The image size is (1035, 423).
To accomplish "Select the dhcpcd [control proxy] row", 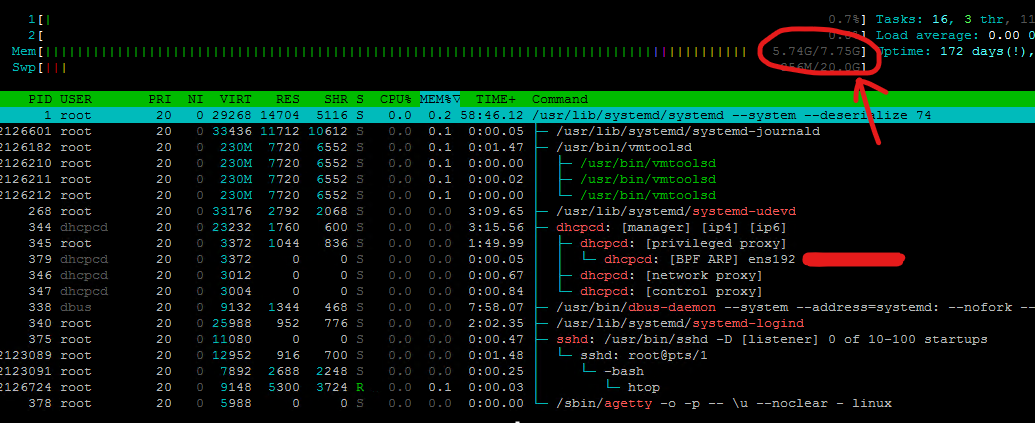I will coord(518,291).
